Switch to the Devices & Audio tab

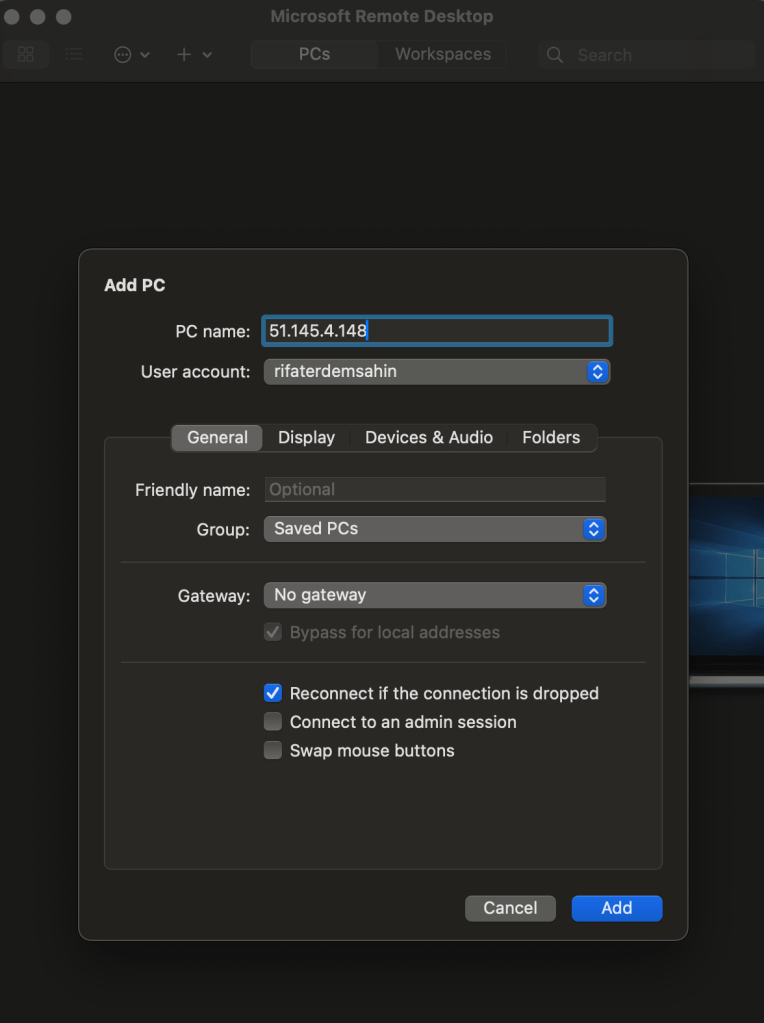[429, 437]
